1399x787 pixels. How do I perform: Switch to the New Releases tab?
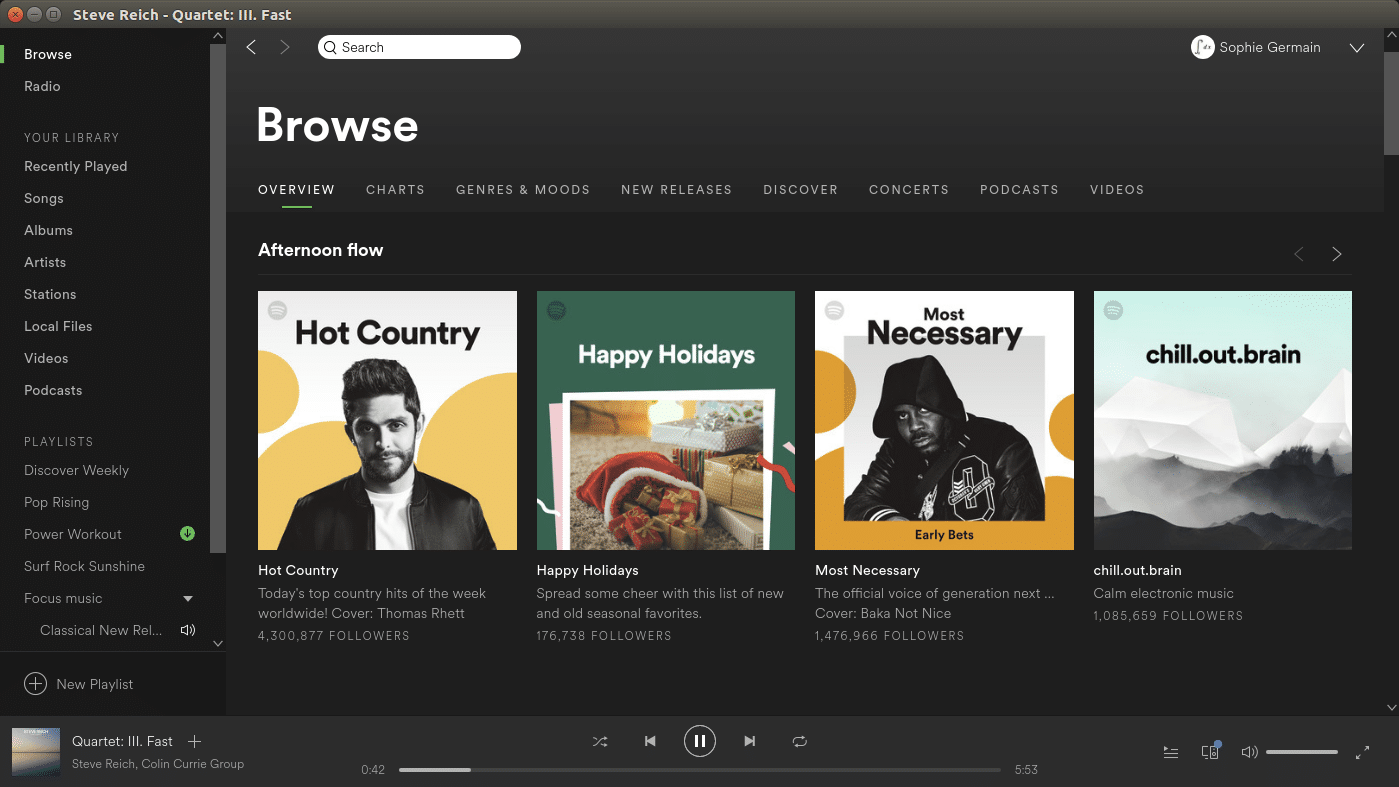tap(676, 189)
